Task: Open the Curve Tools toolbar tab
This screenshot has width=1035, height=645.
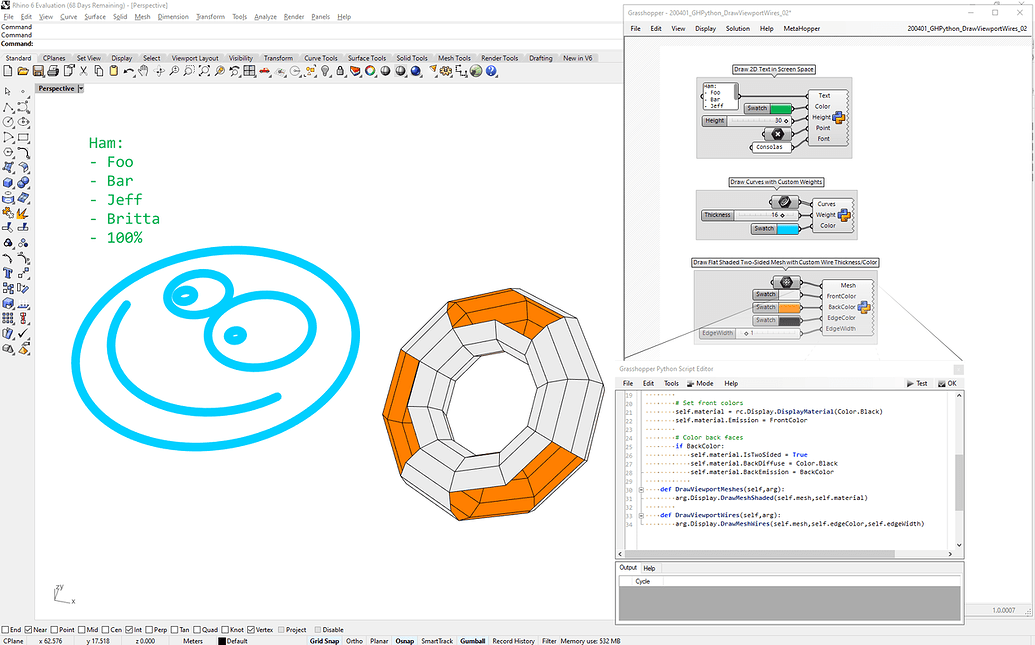Action: tap(321, 58)
